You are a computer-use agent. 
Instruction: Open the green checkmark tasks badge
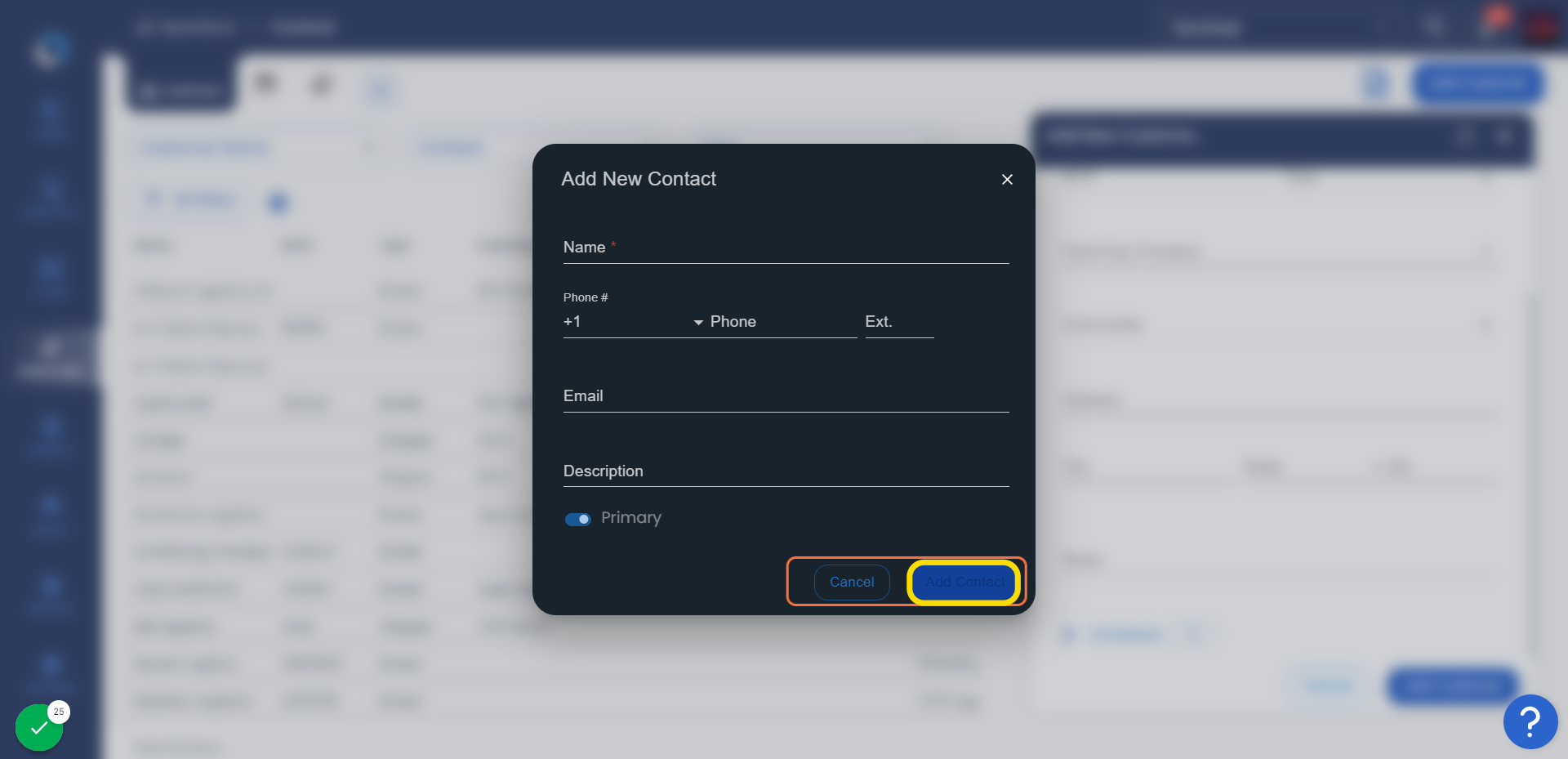coord(39,727)
